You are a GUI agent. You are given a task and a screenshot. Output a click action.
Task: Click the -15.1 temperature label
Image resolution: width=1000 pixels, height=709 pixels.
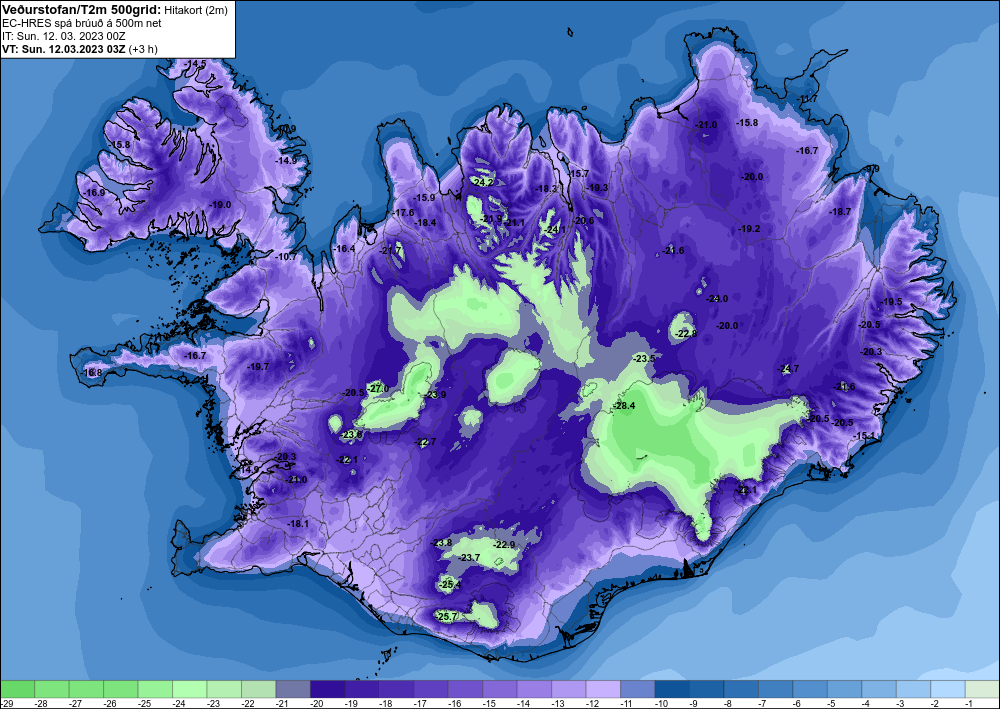tap(864, 435)
